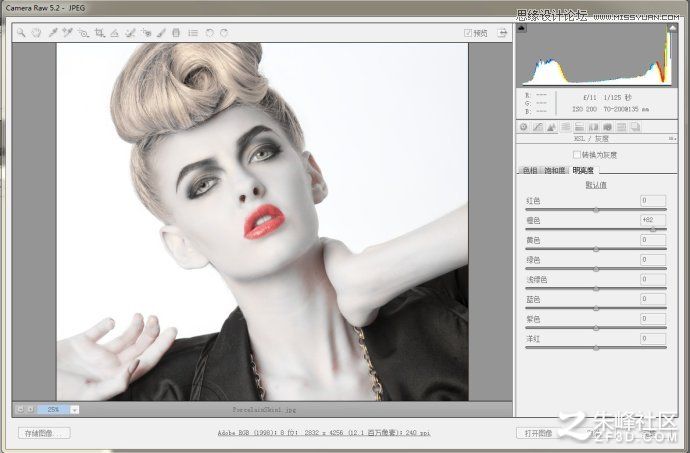690x453 pixels.
Task: Select the Crop tool
Action: [99, 33]
